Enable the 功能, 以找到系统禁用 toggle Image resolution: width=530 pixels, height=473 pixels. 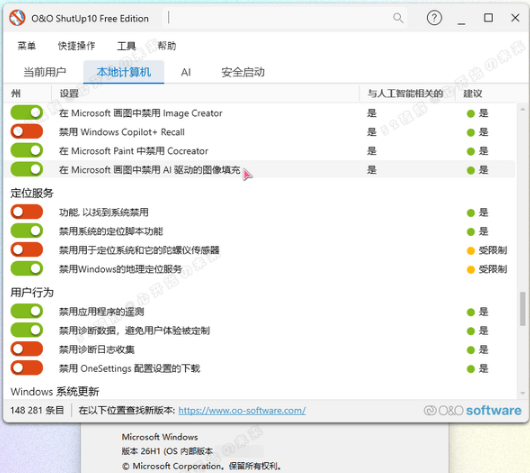click(27, 212)
